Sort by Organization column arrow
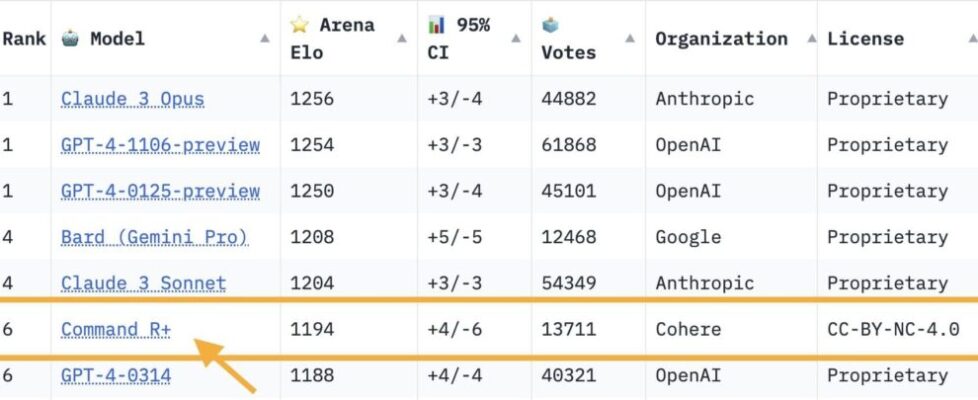The width and height of the screenshot is (978, 400). click(802, 39)
